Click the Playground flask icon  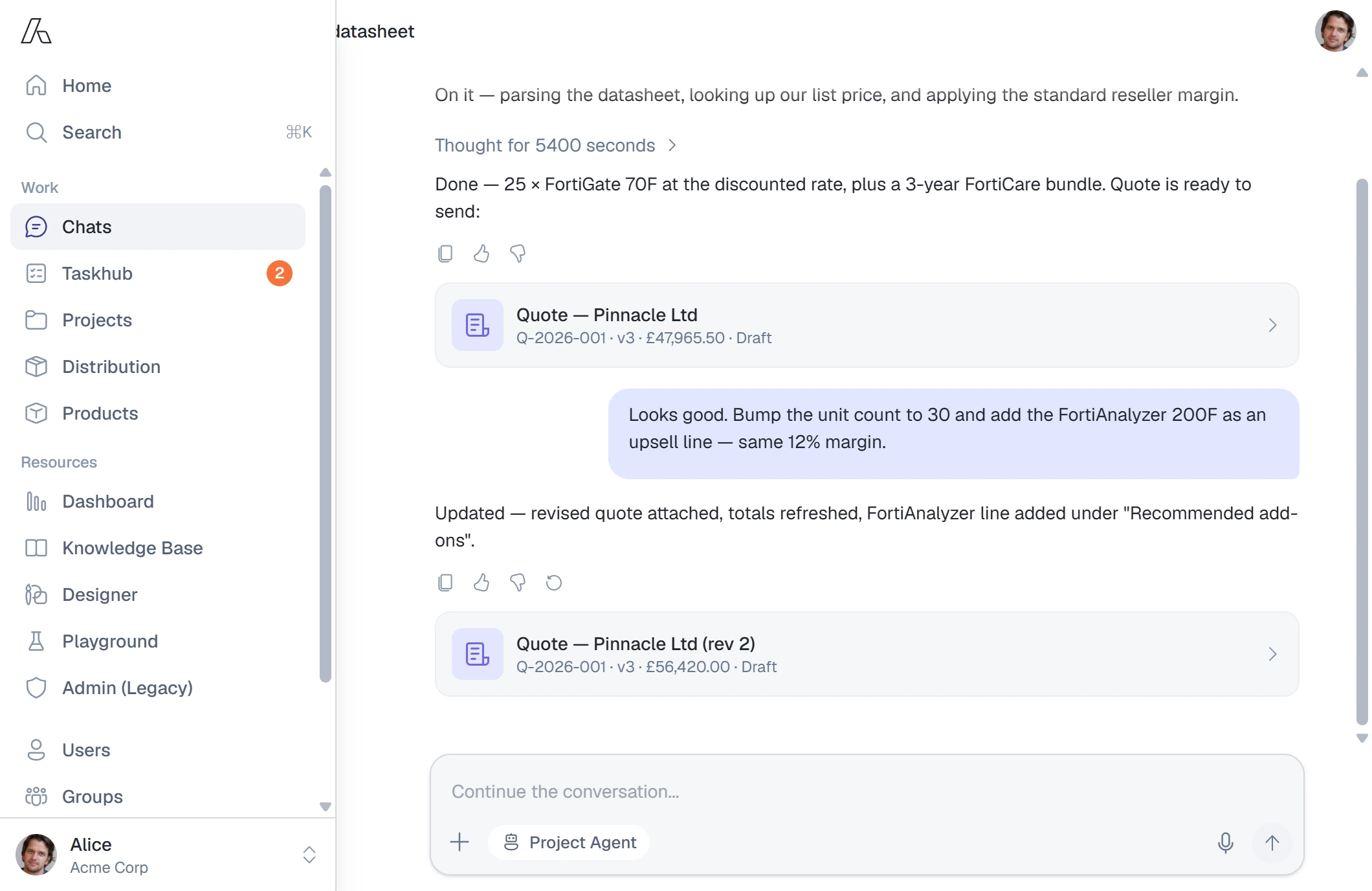point(36,641)
